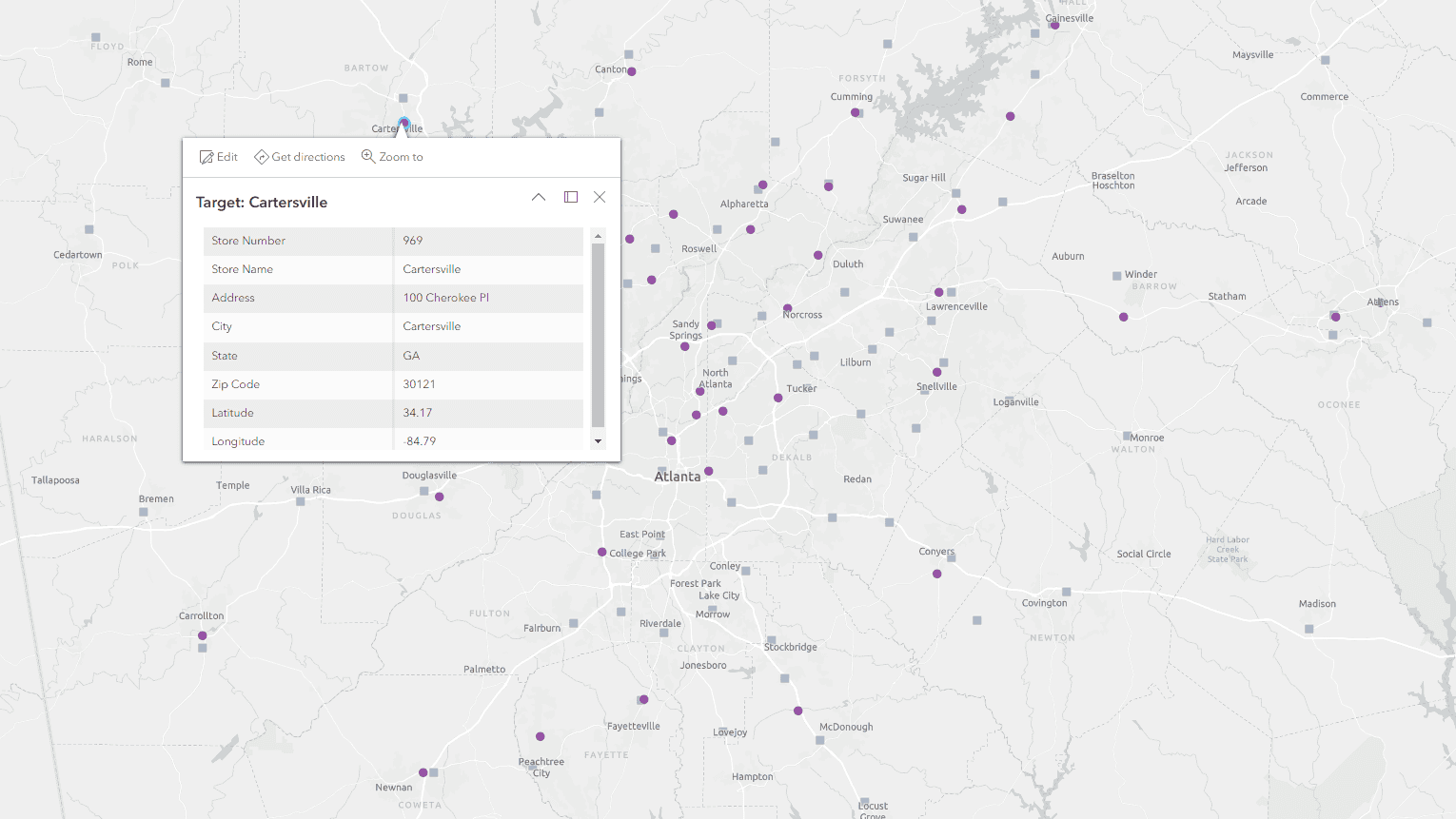Click the Zoom to magnifier icon
Viewport: 1456px width, 819px height.
click(x=368, y=156)
